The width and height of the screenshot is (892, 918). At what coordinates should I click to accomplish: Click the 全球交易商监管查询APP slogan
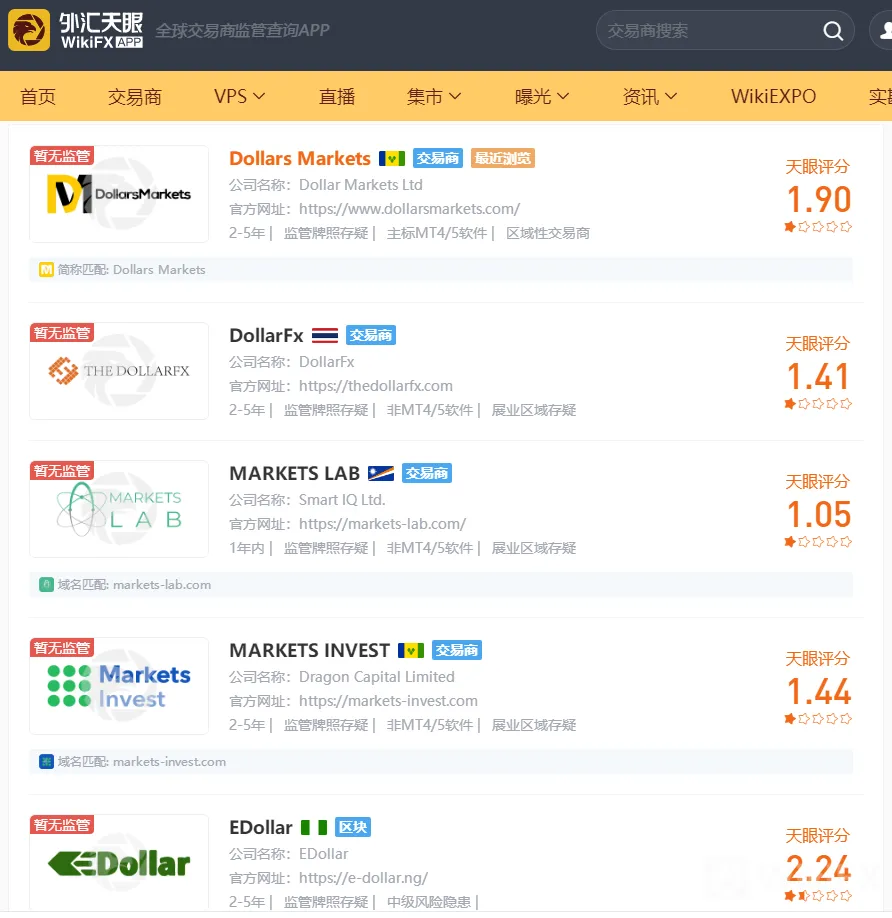[242, 30]
